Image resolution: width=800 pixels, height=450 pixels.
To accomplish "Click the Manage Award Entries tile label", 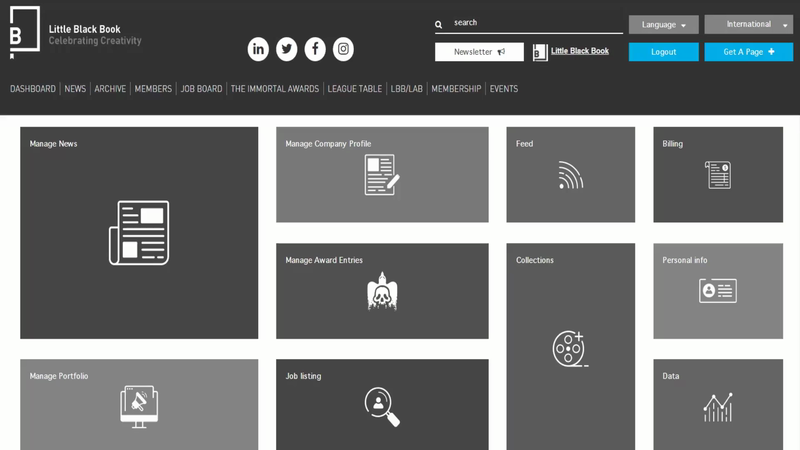I will point(324,260).
